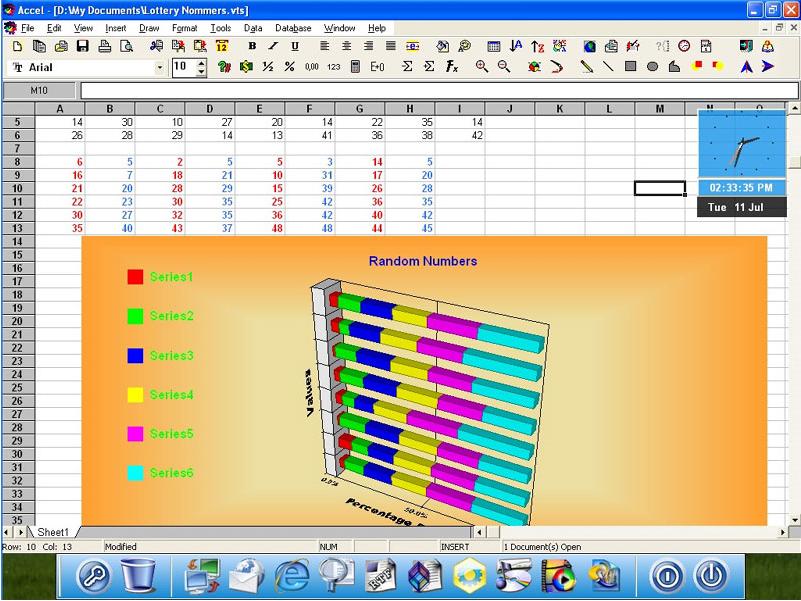Click the horizontal scrollbar right arrow
This screenshot has height=601, width=801.
pyautogui.click(x=784, y=533)
